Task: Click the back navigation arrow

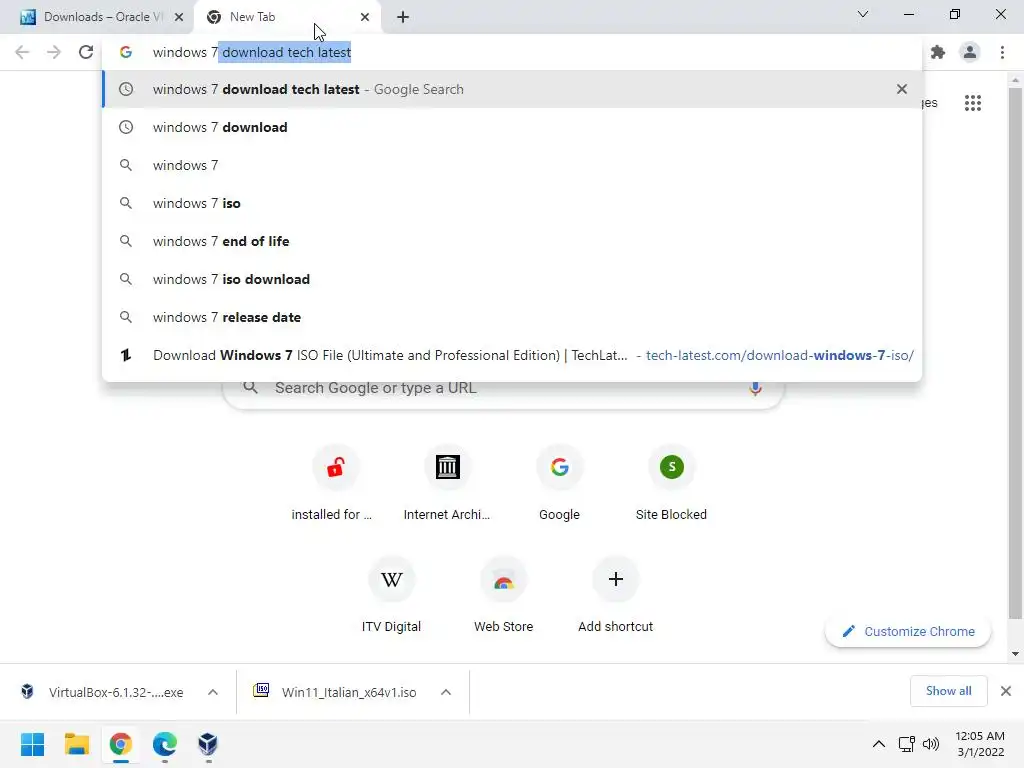Action: point(22,52)
